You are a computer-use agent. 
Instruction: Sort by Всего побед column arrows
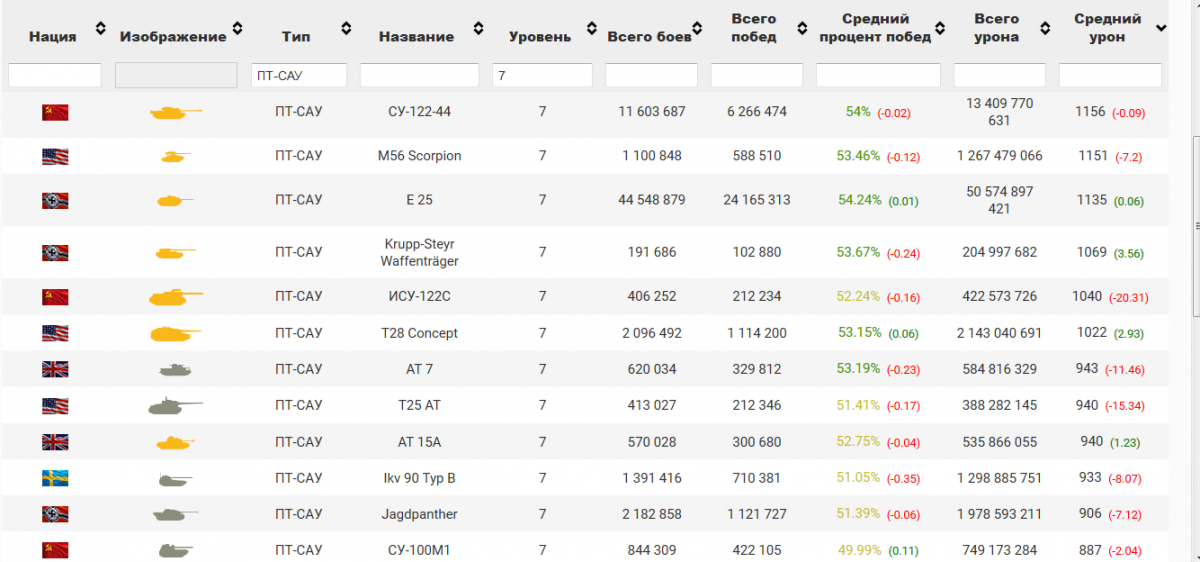tap(801, 28)
